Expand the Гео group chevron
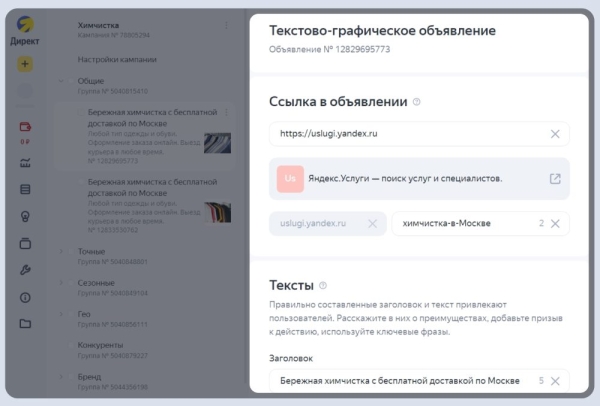This screenshot has width=600, height=406. point(61,314)
